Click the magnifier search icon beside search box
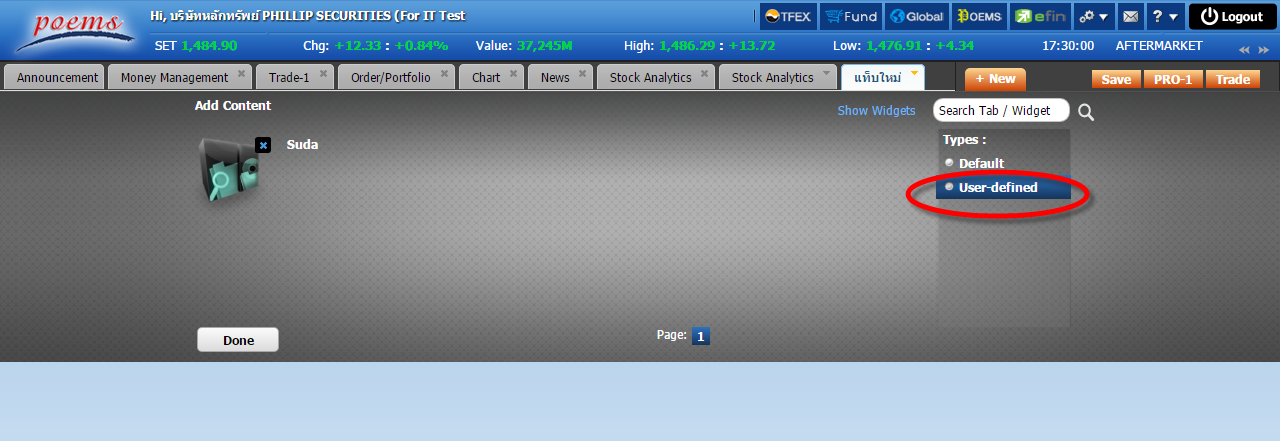1280x441 pixels. point(1086,112)
